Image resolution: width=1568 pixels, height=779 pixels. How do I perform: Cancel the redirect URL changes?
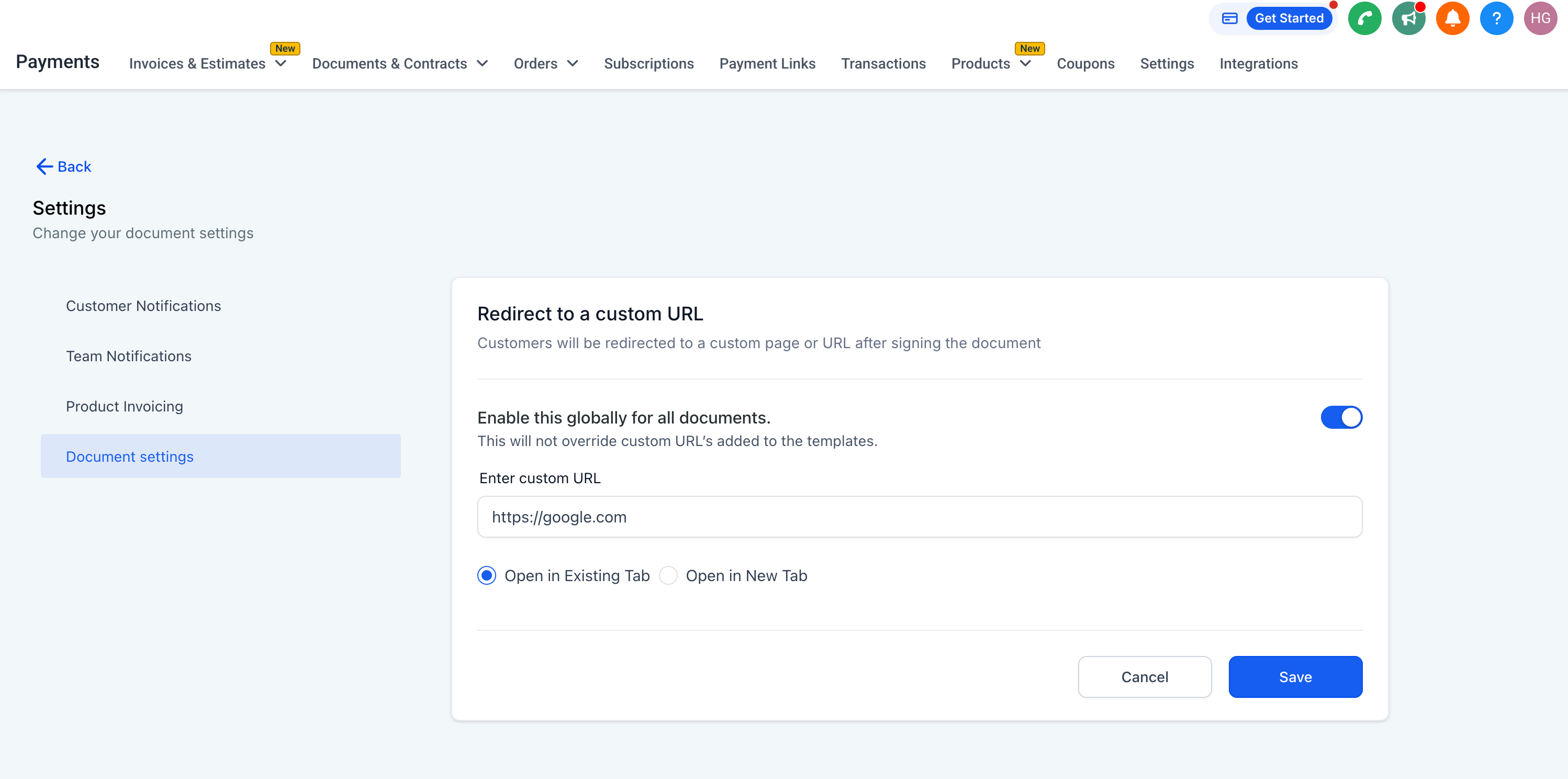click(x=1145, y=677)
